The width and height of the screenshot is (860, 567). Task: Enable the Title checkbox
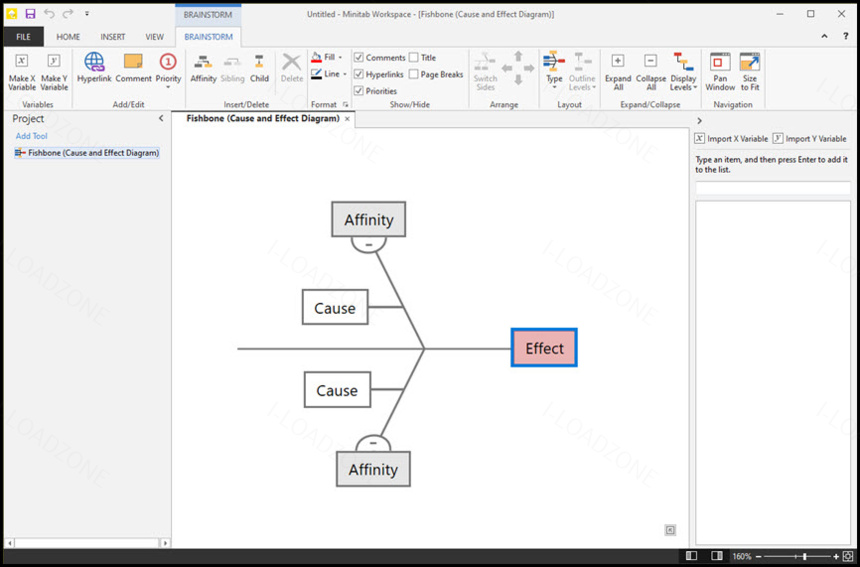pyautogui.click(x=414, y=57)
